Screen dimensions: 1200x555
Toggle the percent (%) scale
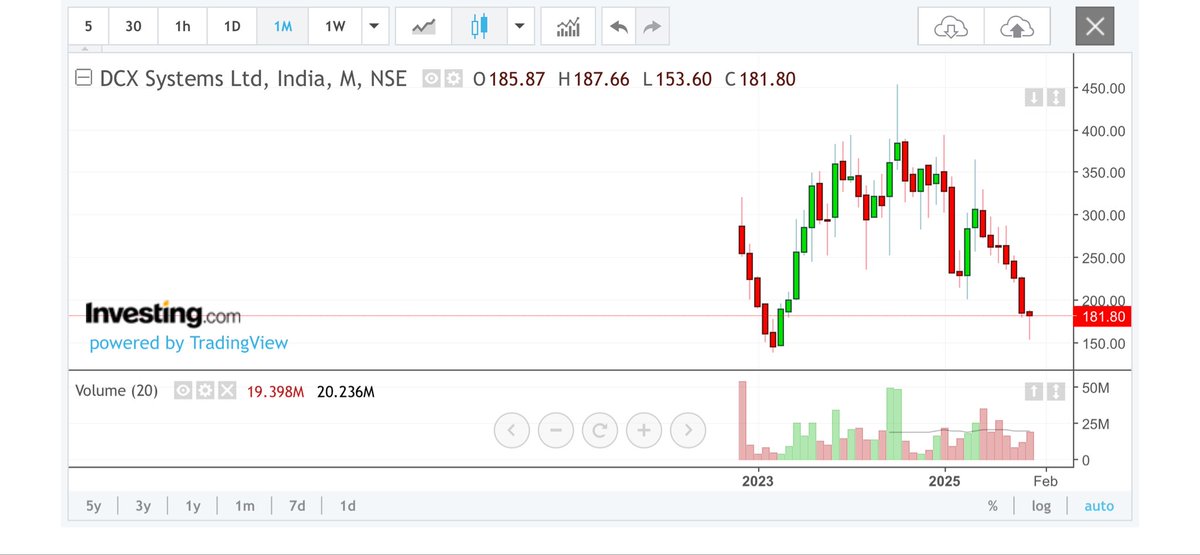point(993,506)
